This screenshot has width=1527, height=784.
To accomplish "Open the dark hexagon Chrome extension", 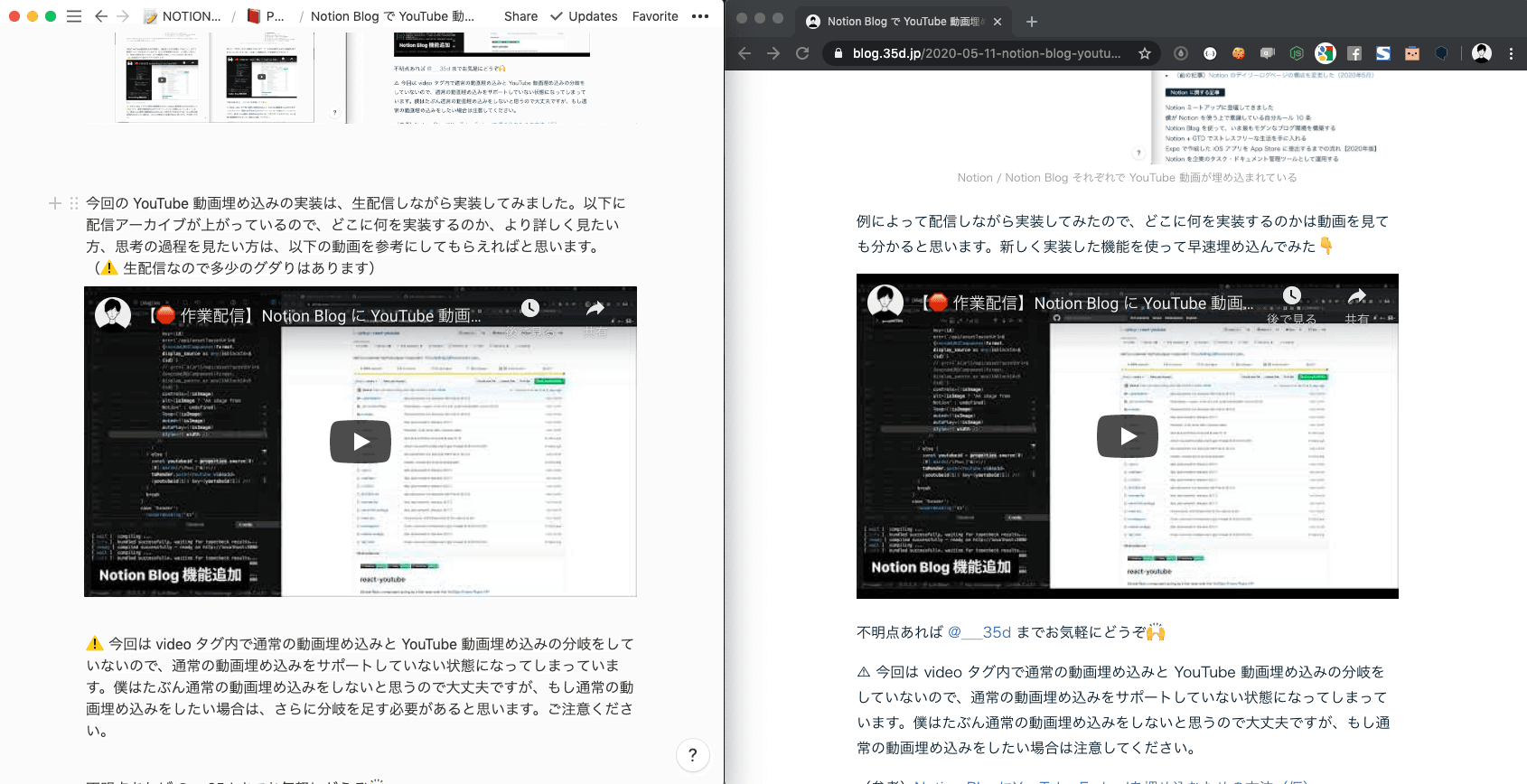I will pos(1441,53).
